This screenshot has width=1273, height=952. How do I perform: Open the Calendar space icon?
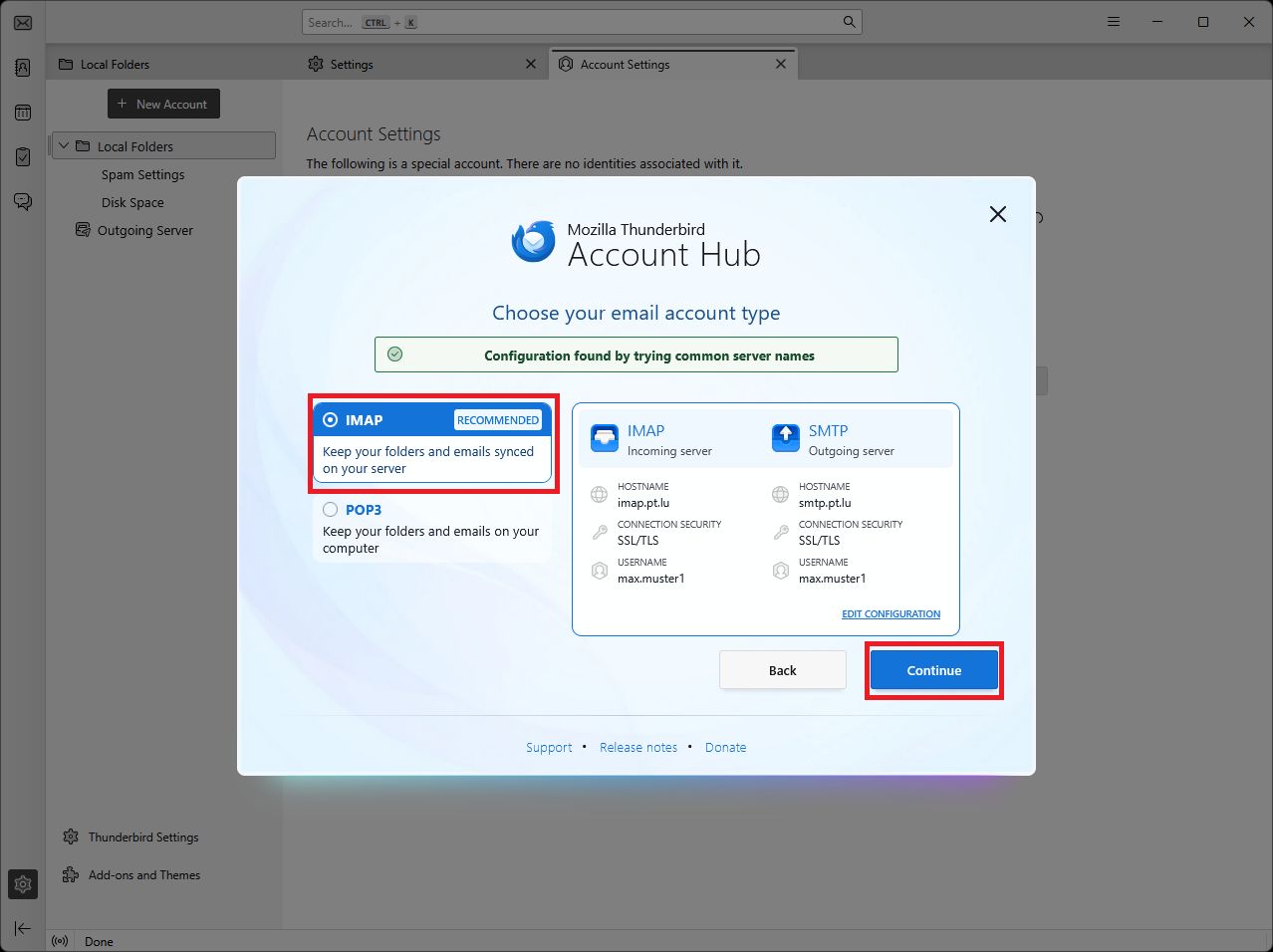tap(23, 113)
